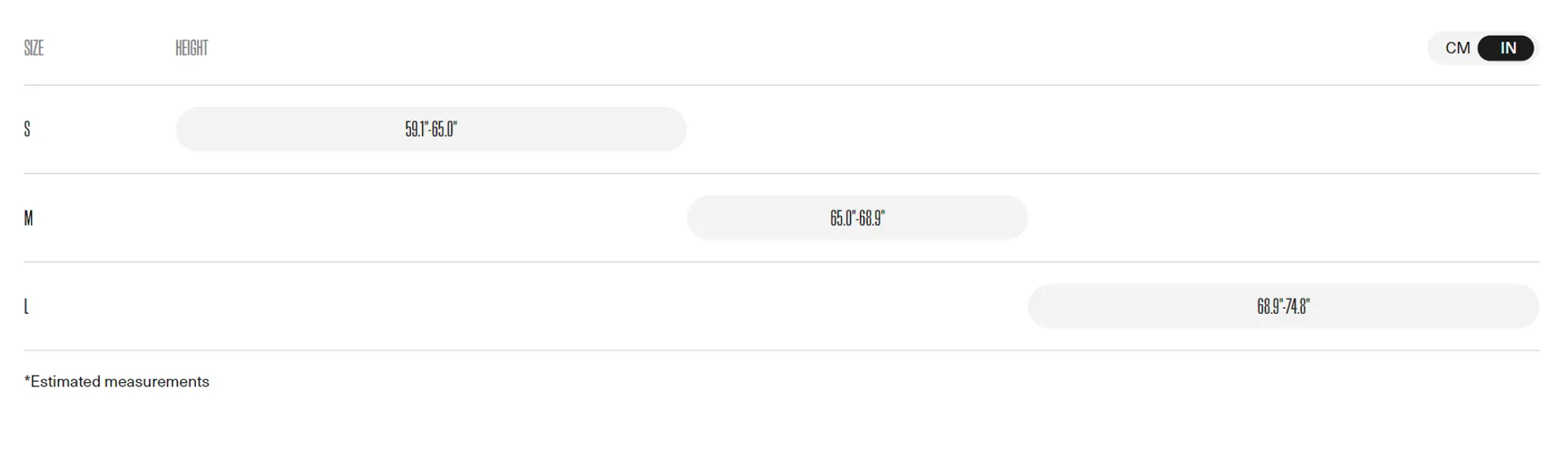1568x459 pixels.
Task: Click the SIZE column header
Action: (x=33, y=48)
